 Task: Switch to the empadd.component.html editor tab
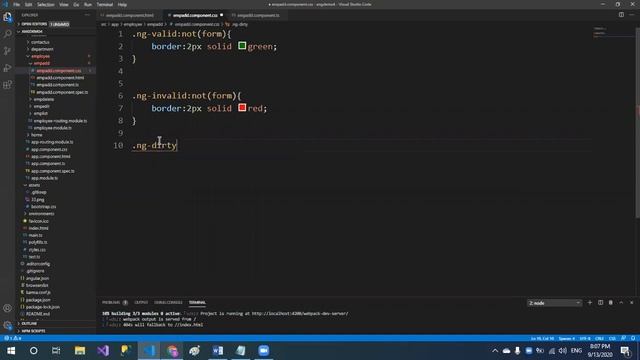point(130,15)
